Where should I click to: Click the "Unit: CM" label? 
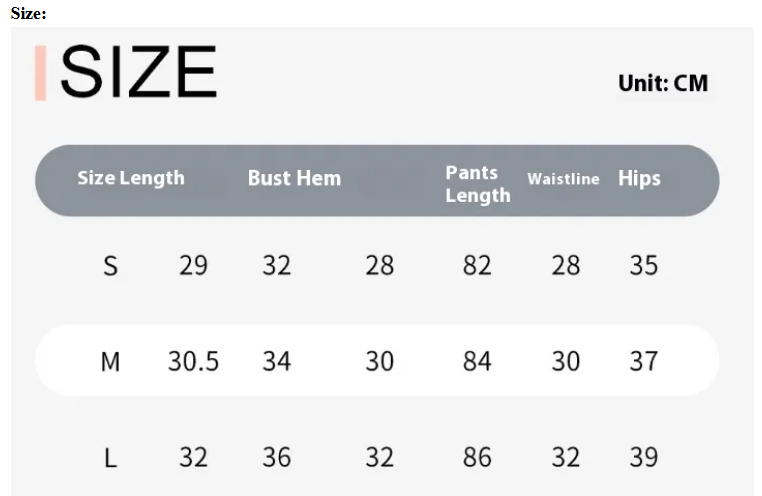point(663,83)
